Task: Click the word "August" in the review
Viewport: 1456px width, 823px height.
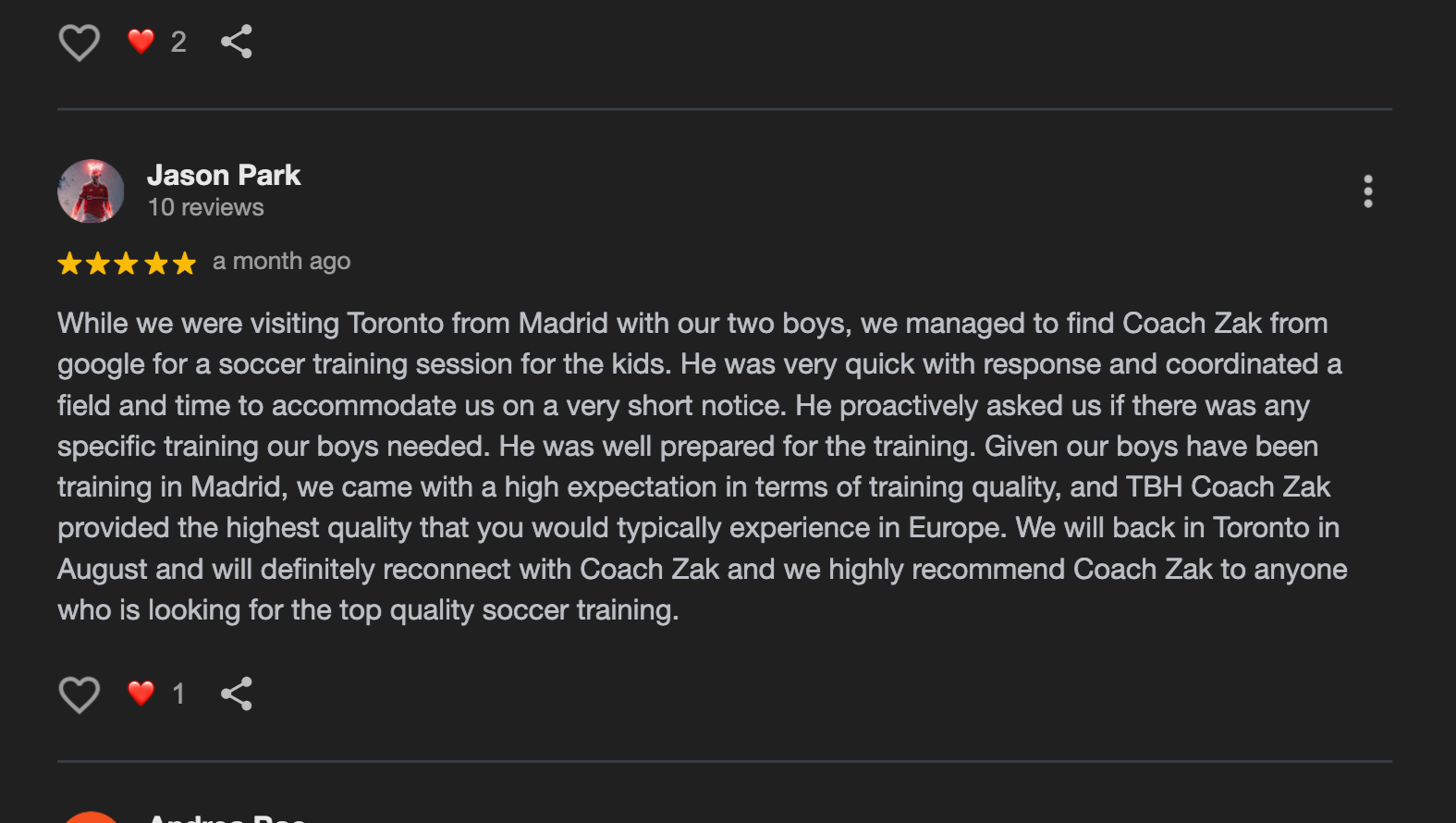Action: pyautogui.click(x=102, y=570)
